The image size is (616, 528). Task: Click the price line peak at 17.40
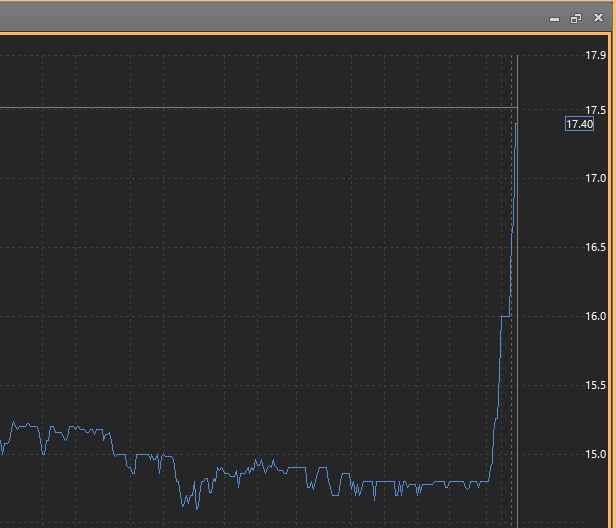click(x=516, y=123)
